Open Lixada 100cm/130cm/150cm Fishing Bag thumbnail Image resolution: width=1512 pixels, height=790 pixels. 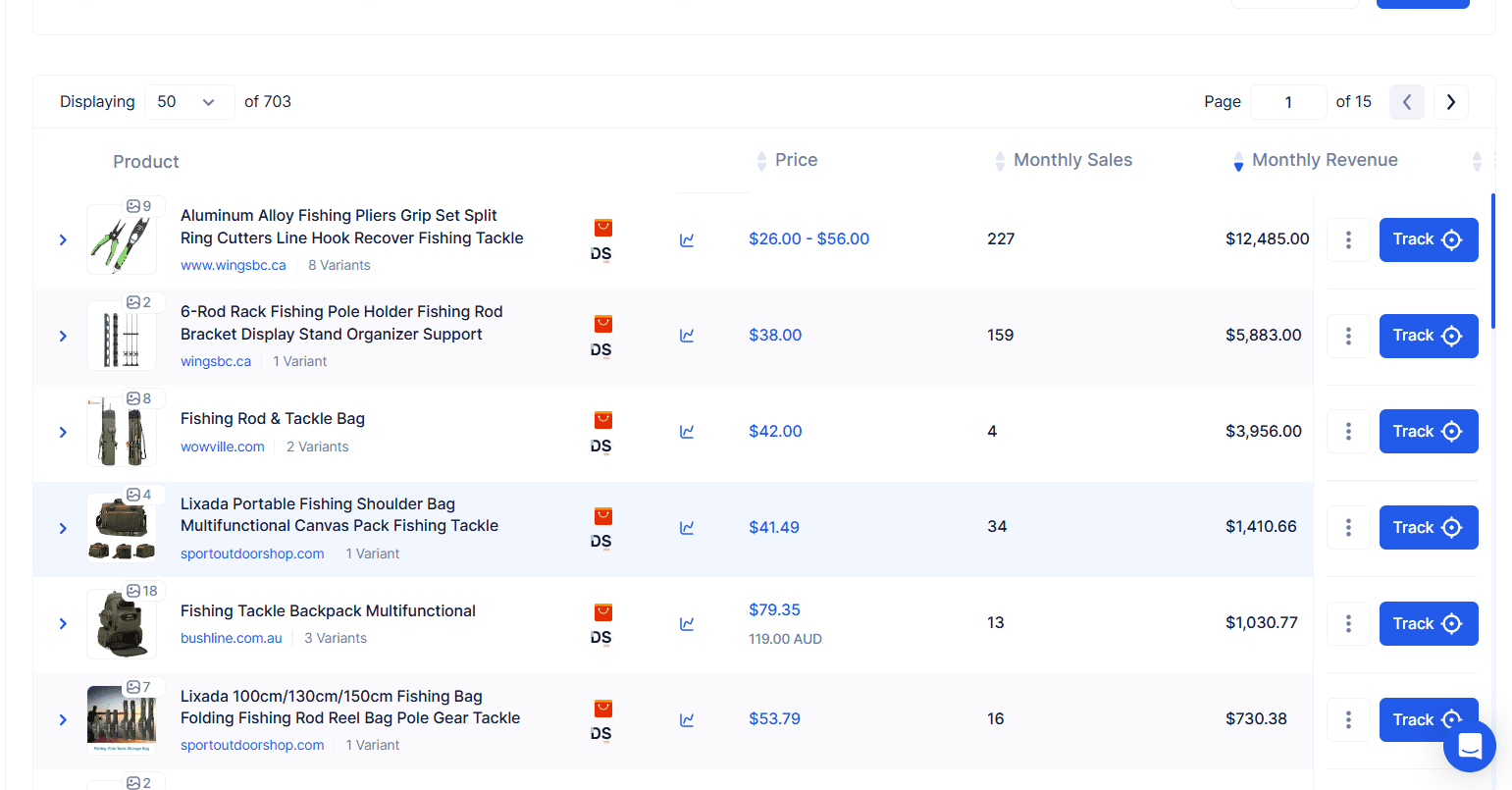click(x=122, y=720)
